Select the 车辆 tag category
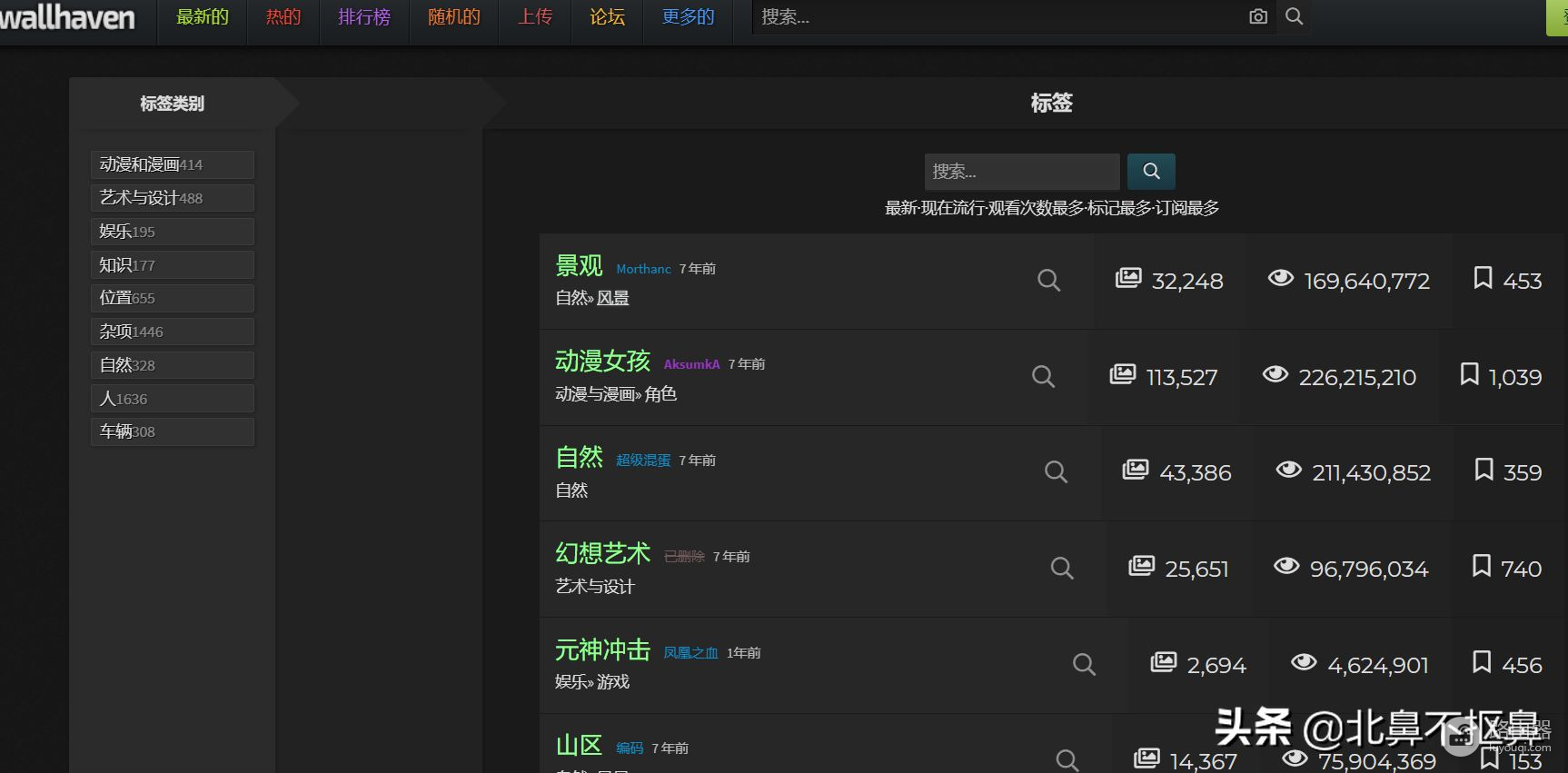 coord(173,431)
